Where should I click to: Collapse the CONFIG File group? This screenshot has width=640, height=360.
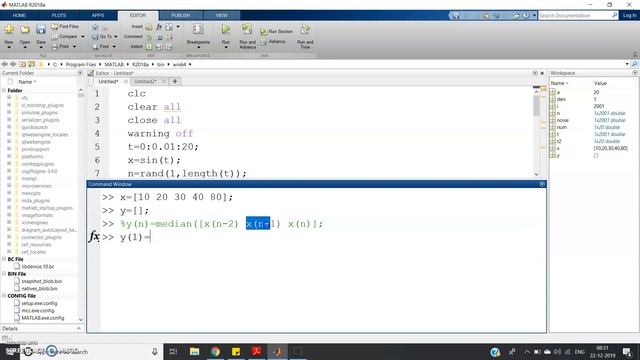coord(4,296)
